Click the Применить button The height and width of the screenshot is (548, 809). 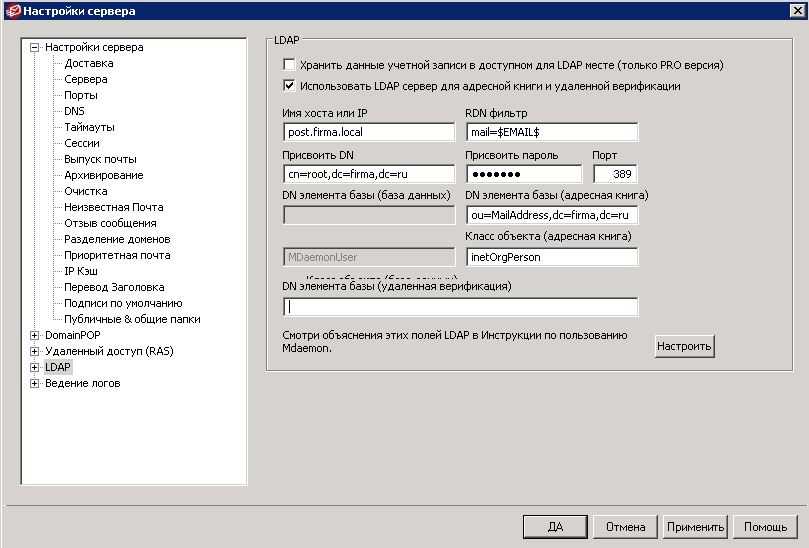[695, 527]
